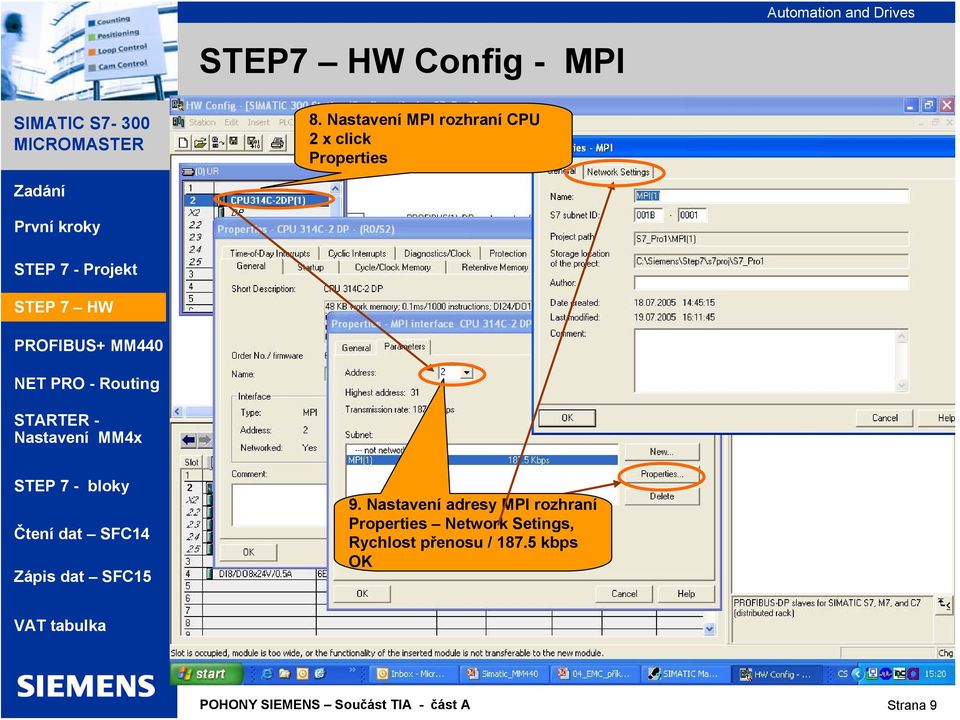Open the Cycle/Clock Memory tab
This screenshot has width=960, height=720.
(392, 268)
